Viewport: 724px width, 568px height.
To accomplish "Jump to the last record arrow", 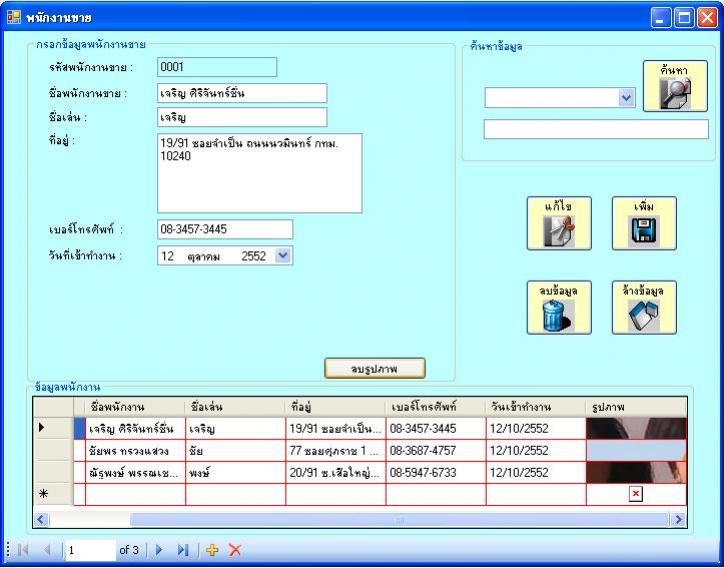I will pos(181,550).
